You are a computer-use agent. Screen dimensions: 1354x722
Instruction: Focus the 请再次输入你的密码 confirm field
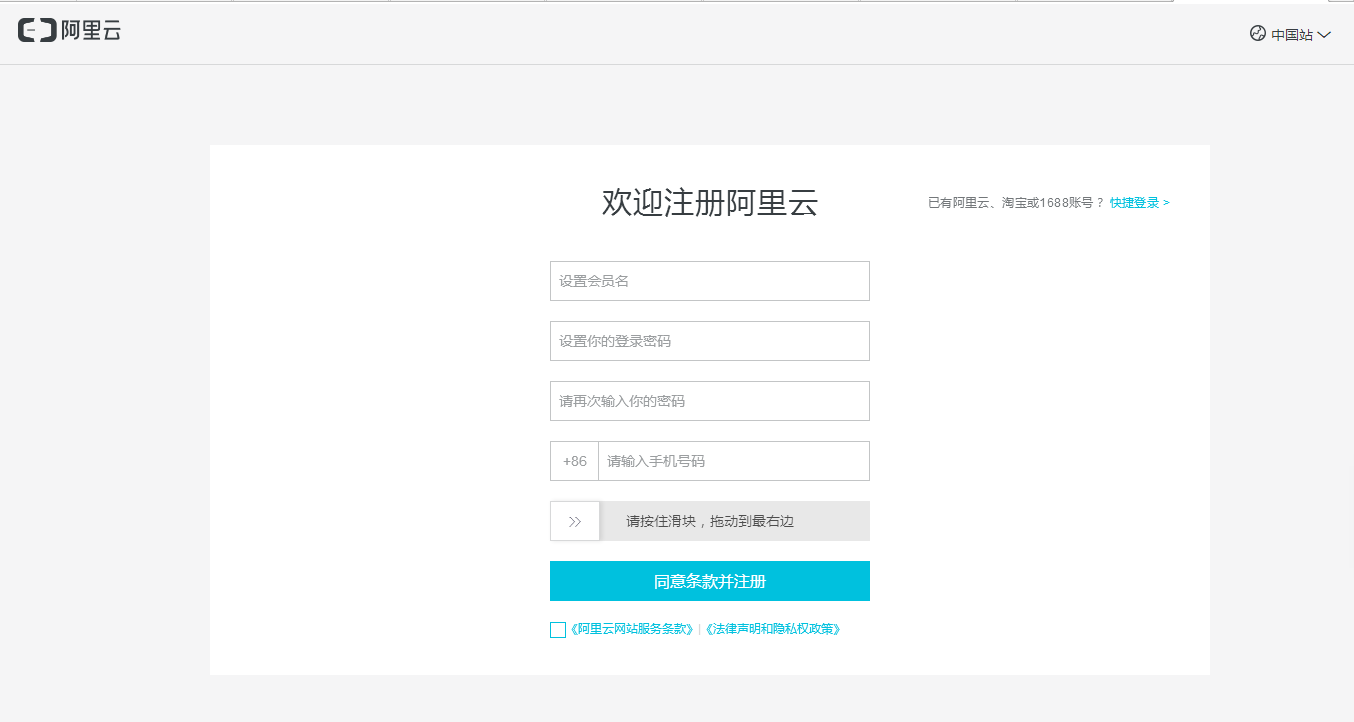[x=710, y=401]
